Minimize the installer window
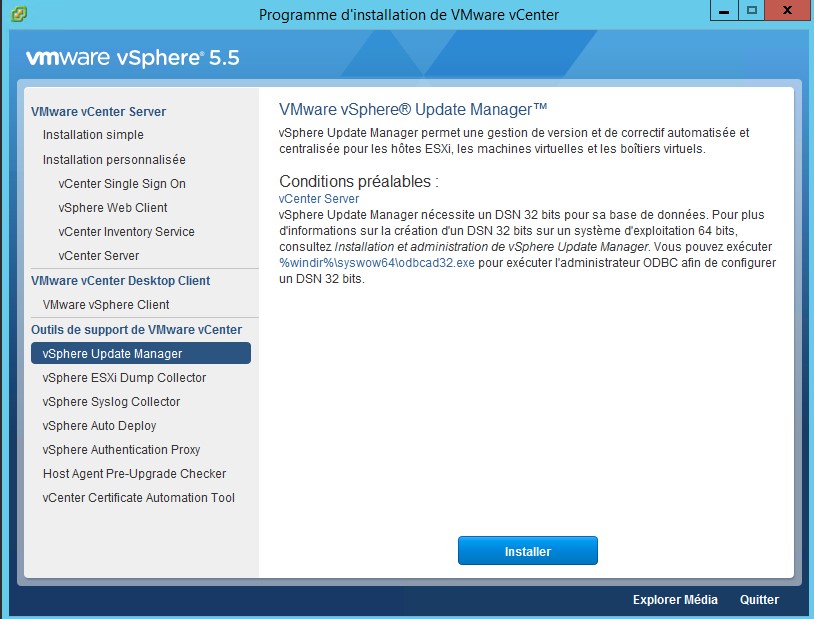 [x=724, y=10]
